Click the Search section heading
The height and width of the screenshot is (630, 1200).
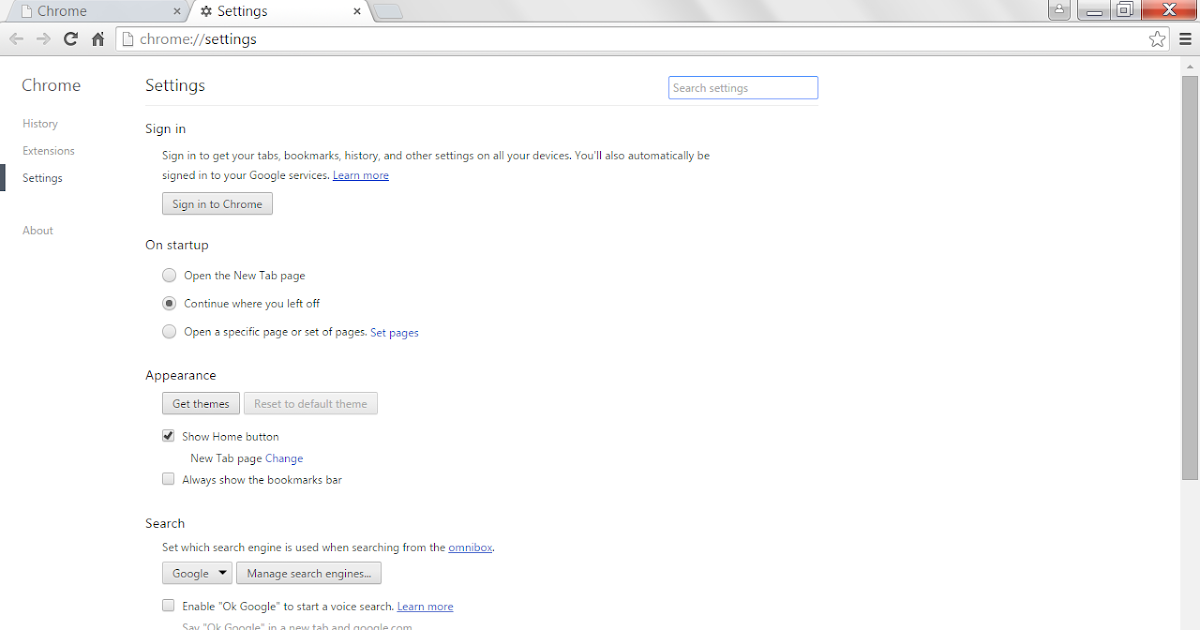165,523
